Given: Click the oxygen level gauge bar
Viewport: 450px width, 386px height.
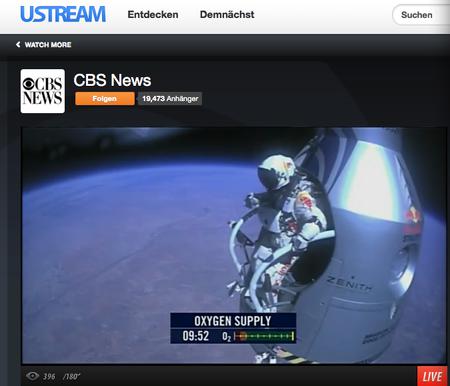Looking at the screenshot, I should [x=264, y=336].
